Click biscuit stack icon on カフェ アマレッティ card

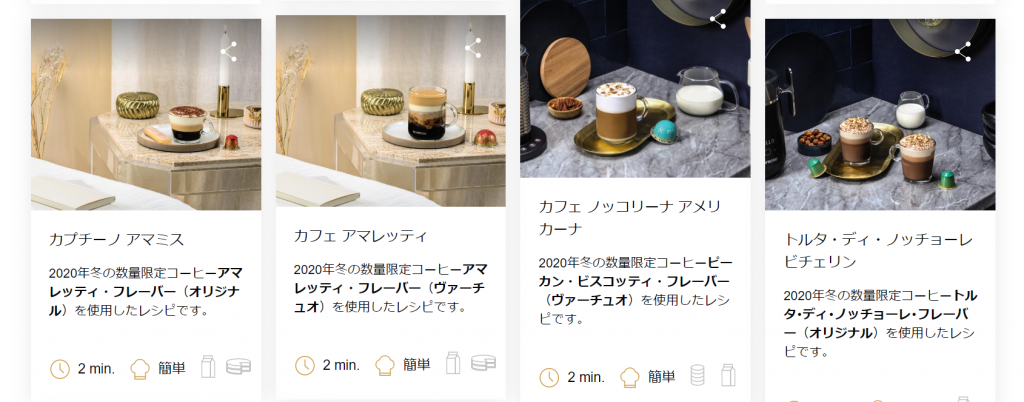[483, 363]
